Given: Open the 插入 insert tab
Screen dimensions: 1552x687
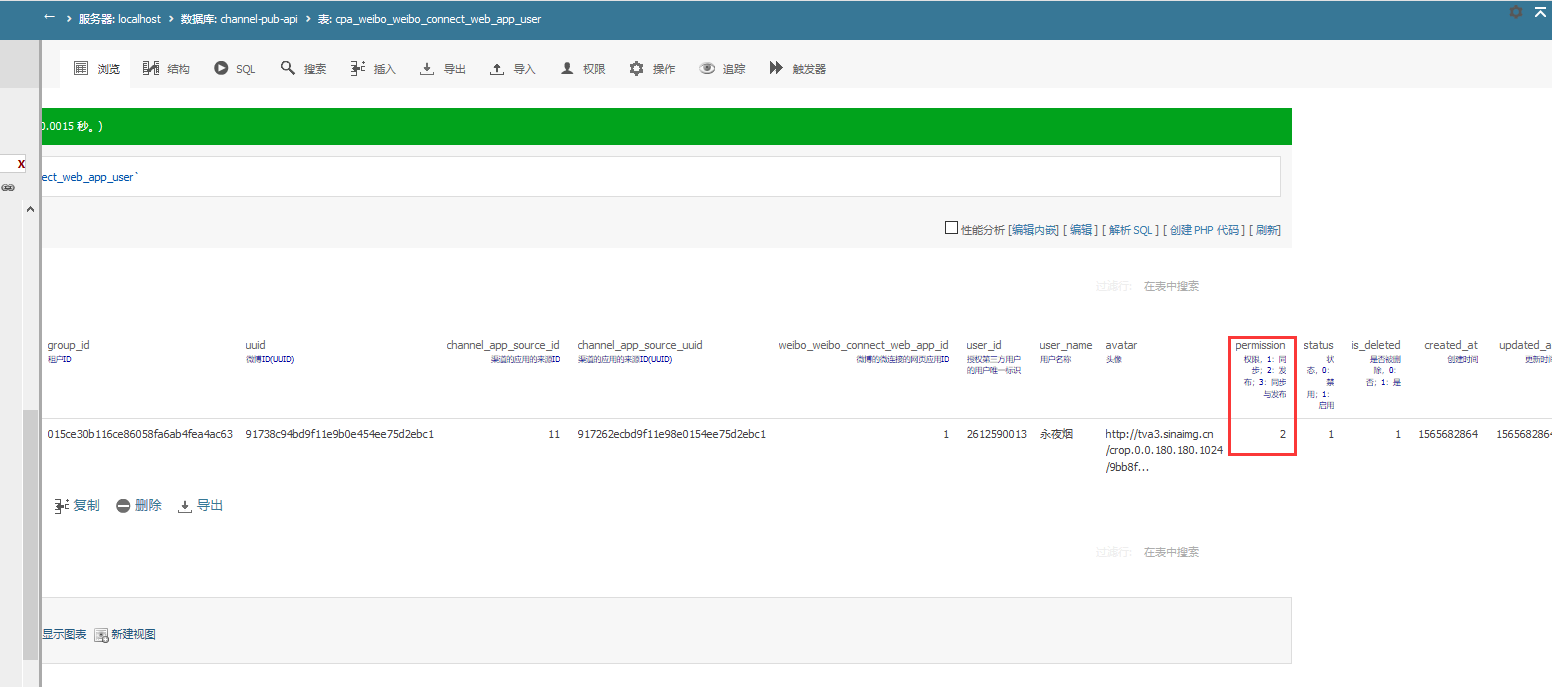Looking at the screenshot, I should [x=373, y=69].
